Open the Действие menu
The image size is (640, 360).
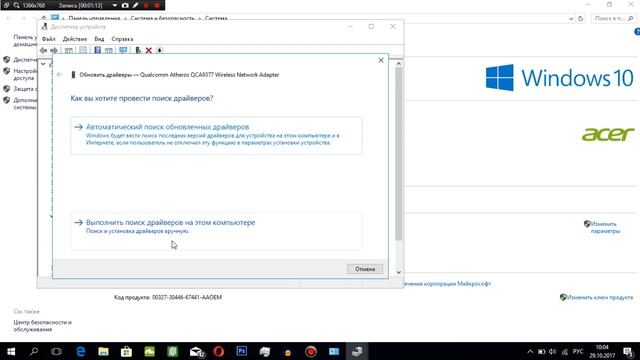coord(75,39)
